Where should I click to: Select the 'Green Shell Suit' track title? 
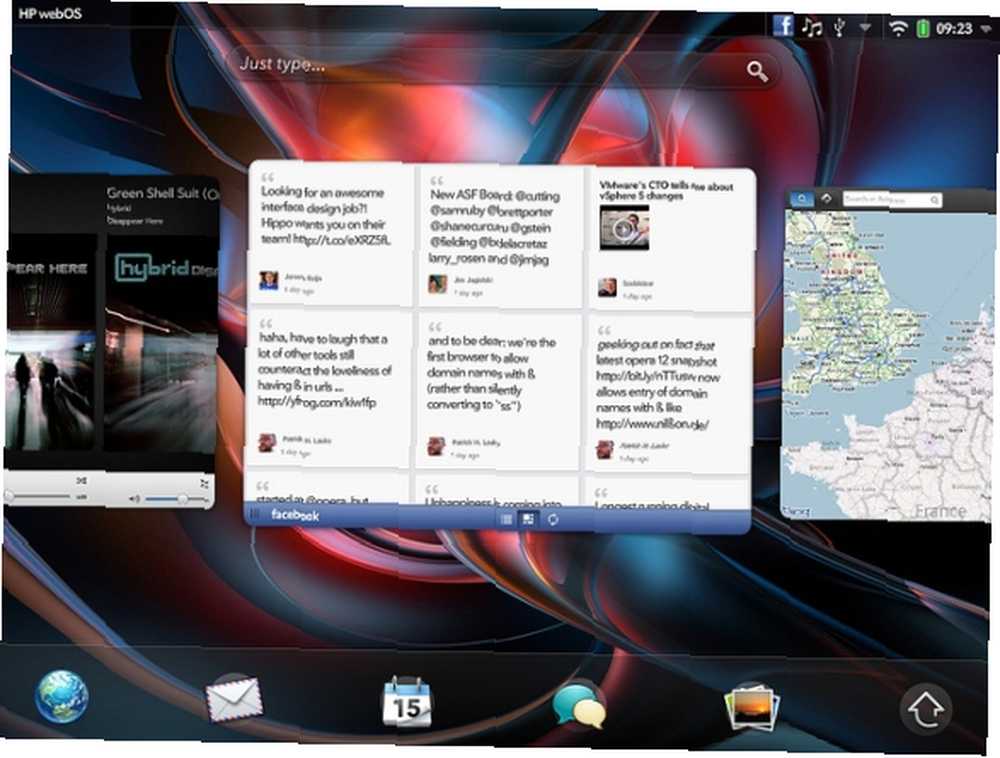(163, 193)
